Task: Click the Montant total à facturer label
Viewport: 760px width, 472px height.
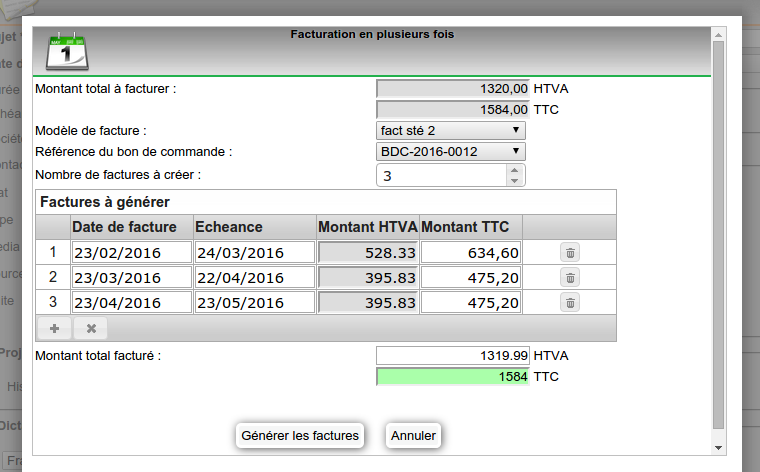Action: pos(106,89)
